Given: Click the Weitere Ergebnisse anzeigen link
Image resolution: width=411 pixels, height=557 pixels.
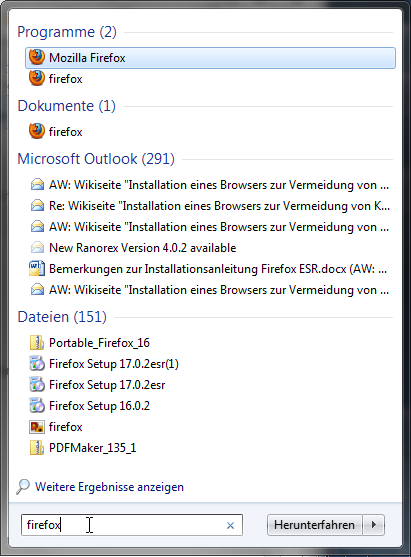Looking at the screenshot, I should click(109, 487).
